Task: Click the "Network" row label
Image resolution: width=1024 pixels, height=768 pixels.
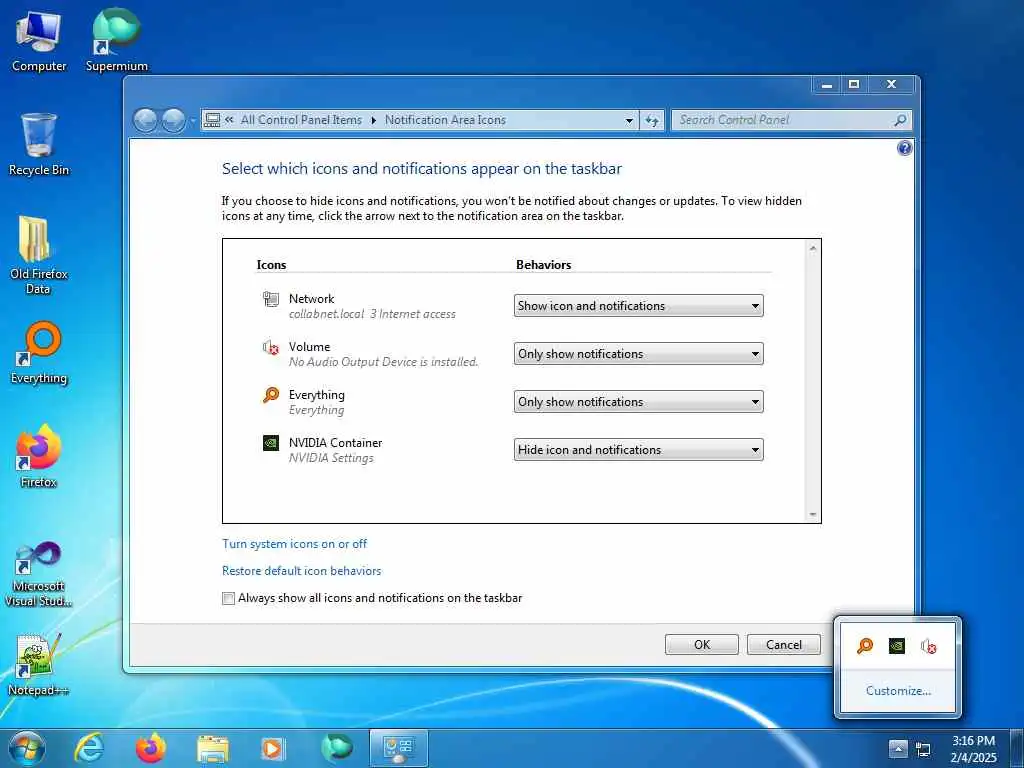Action: [x=312, y=299]
